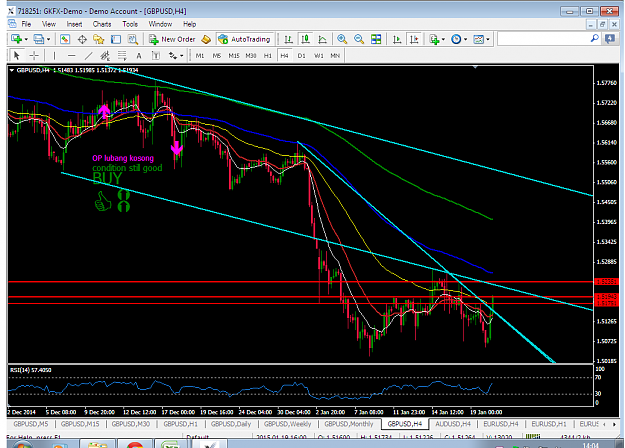Open the Indicators list dropdown
The width and height of the screenshot is (625, 448).
click(x=436, y=39)
